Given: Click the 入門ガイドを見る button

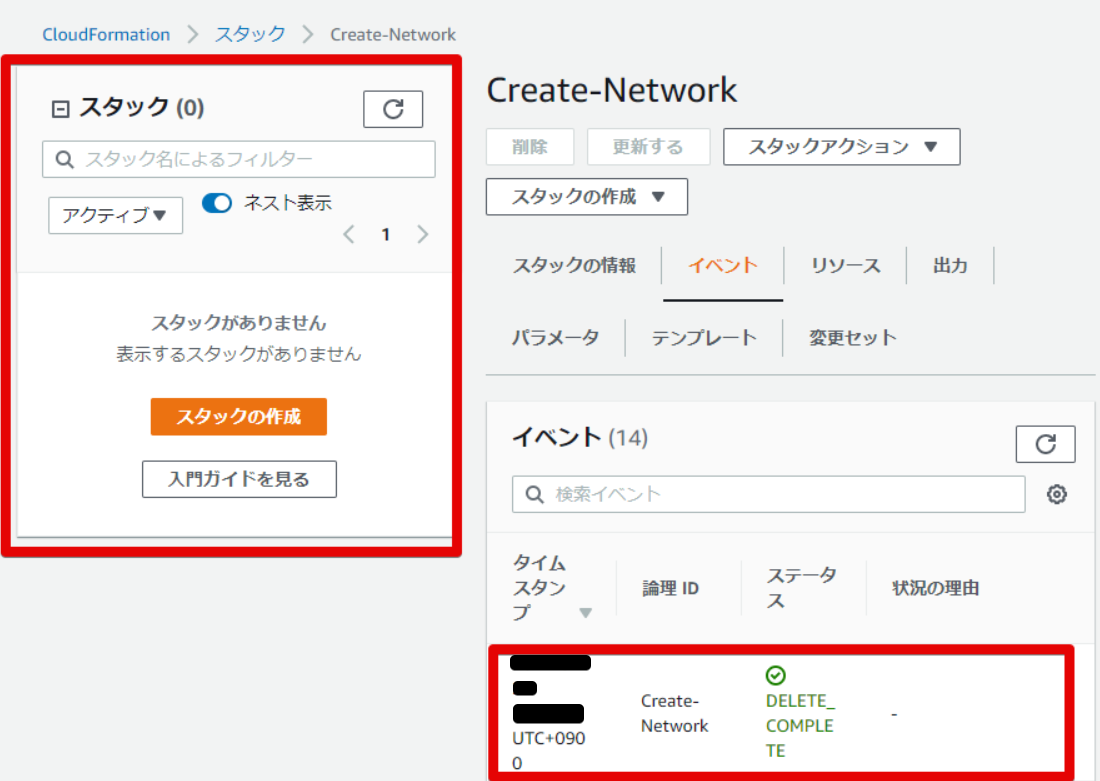Looking at the screenshot, I should pyautogui.click(x=239, y=479).
